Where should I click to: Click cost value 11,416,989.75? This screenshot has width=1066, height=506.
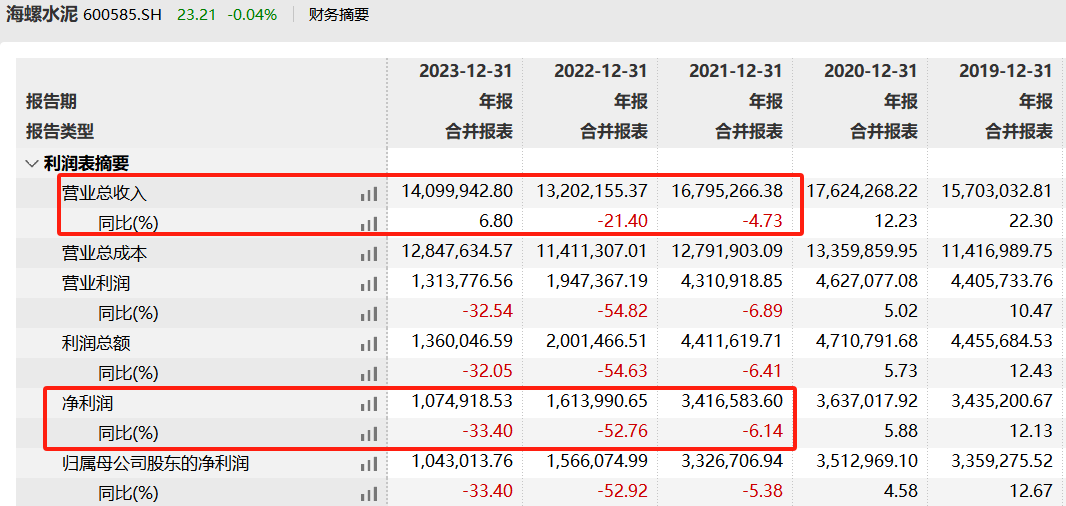click(997, 252)
